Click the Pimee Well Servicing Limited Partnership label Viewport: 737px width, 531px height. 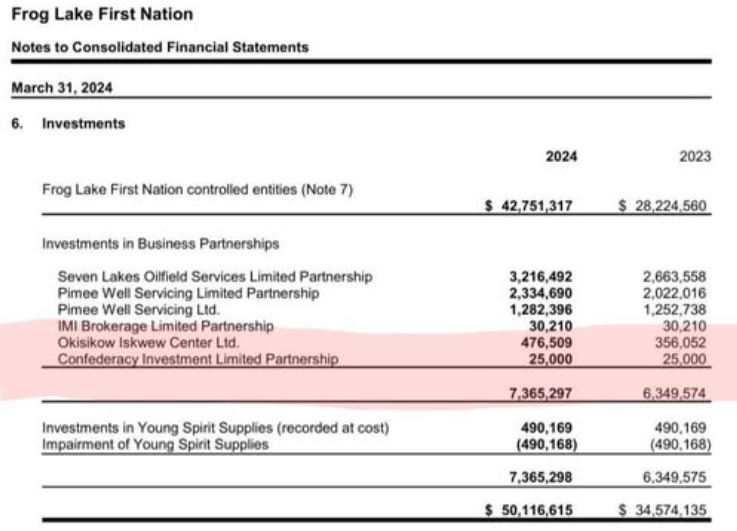(188, 293)
